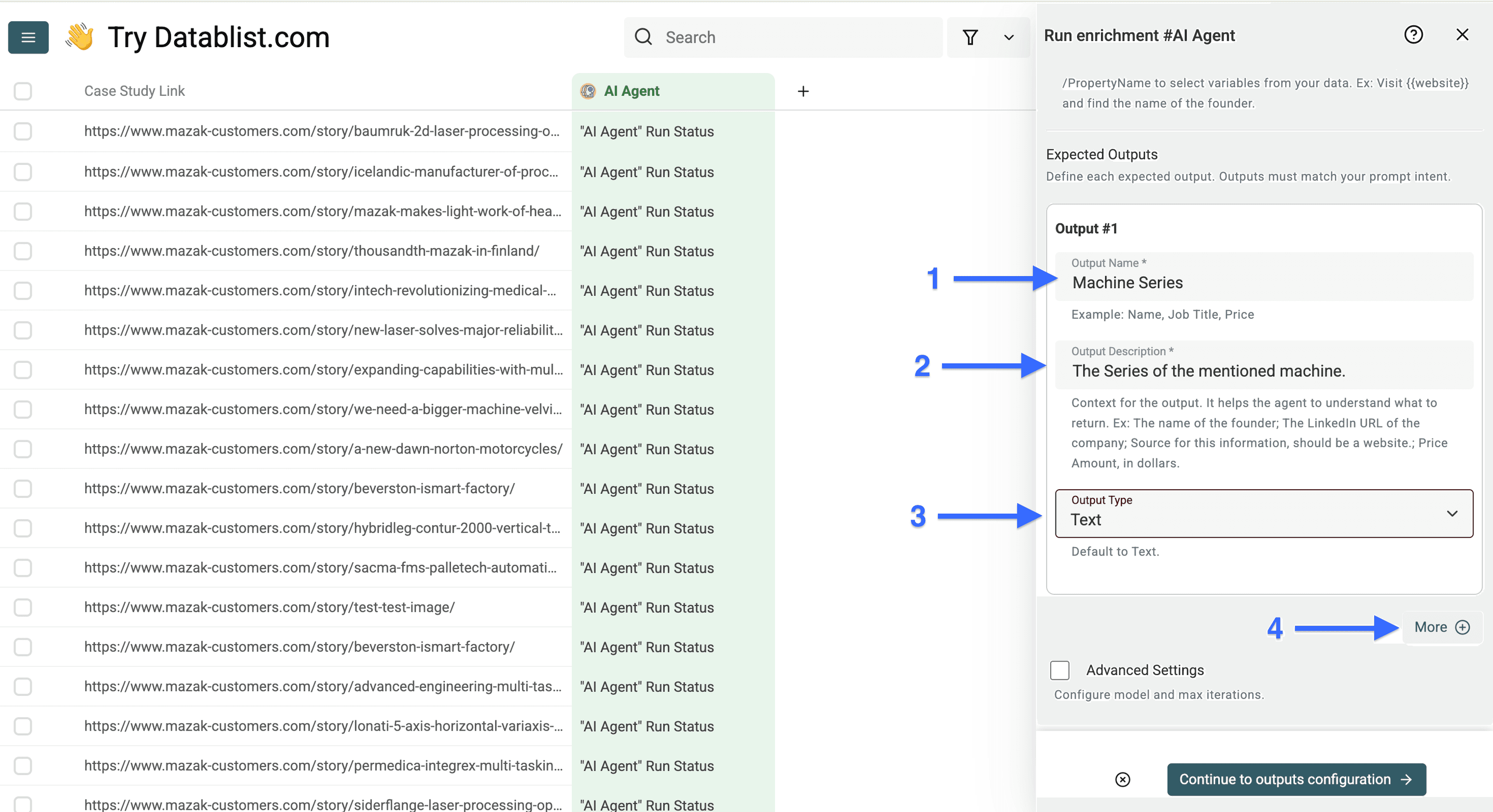Select the expanding-capabilities-with-mul link cell
Screen dimensions: 1493x812
click(323, 369)
